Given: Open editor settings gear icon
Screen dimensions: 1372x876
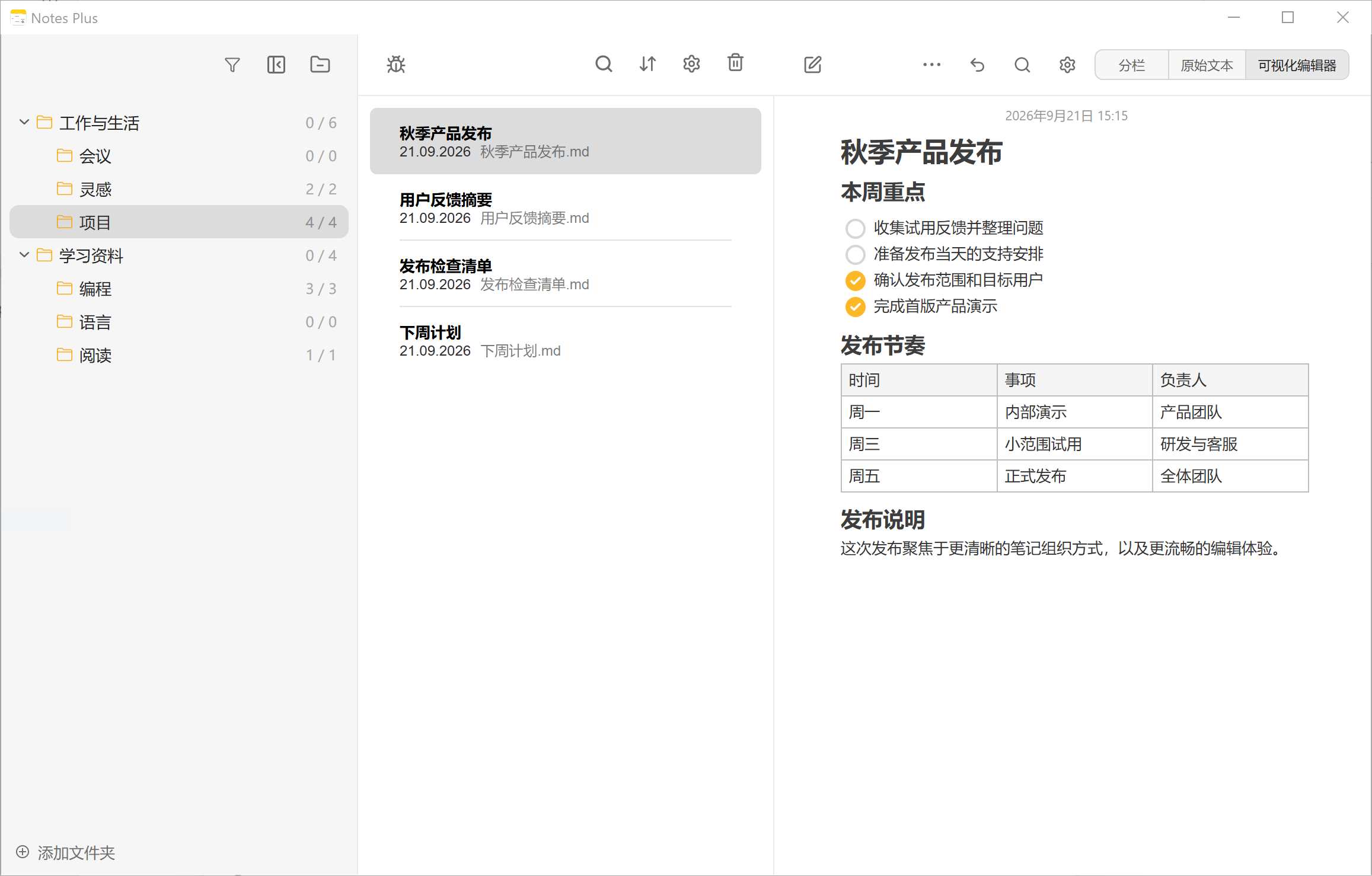Looking at the screenshot, I should tap(1067, 65).
